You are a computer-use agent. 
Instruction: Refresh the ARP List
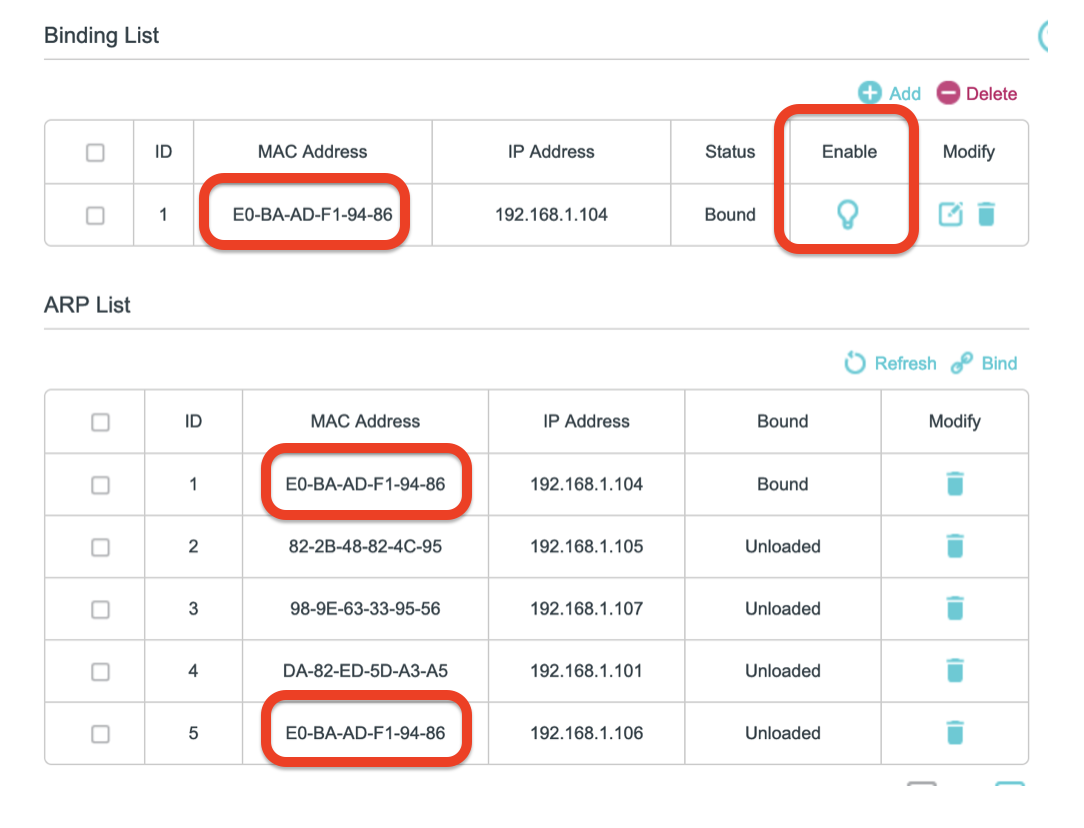890,363
